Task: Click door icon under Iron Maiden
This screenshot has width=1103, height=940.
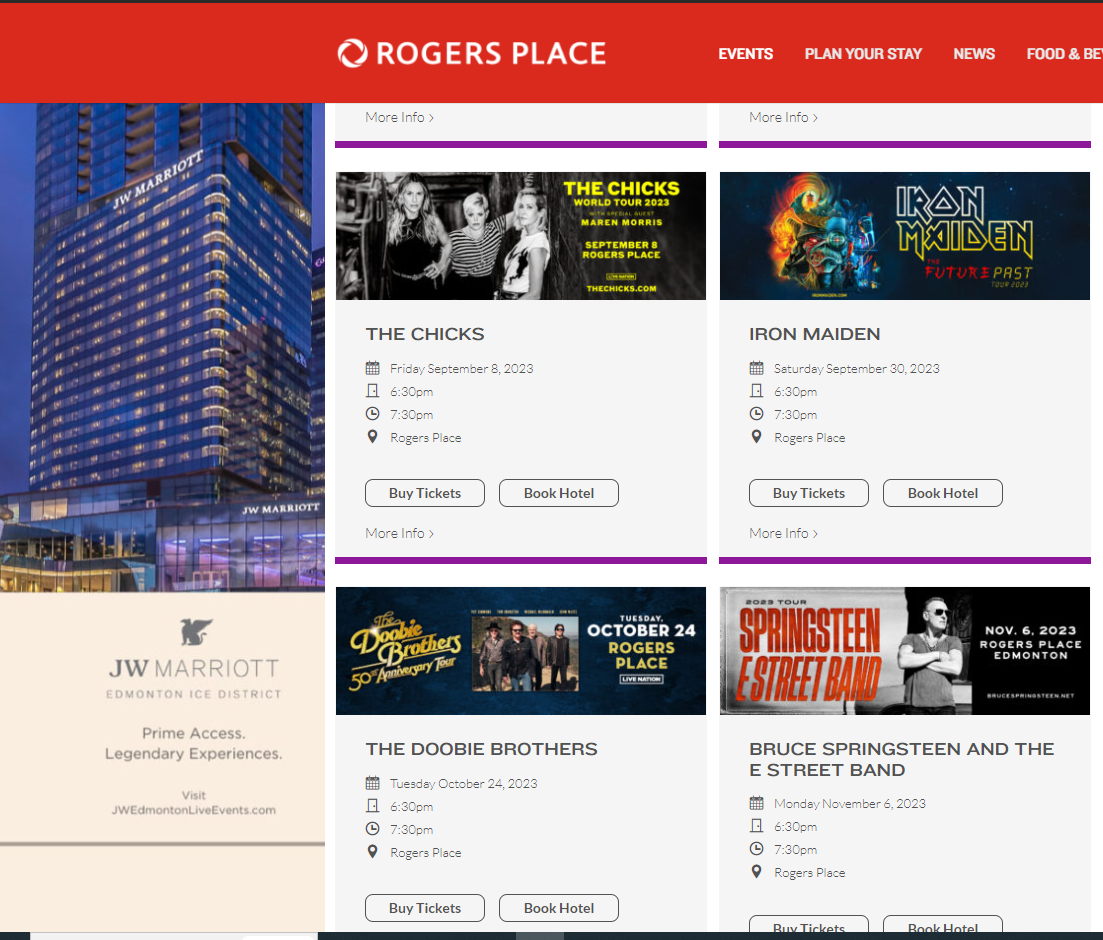Action: pos(756,390)
